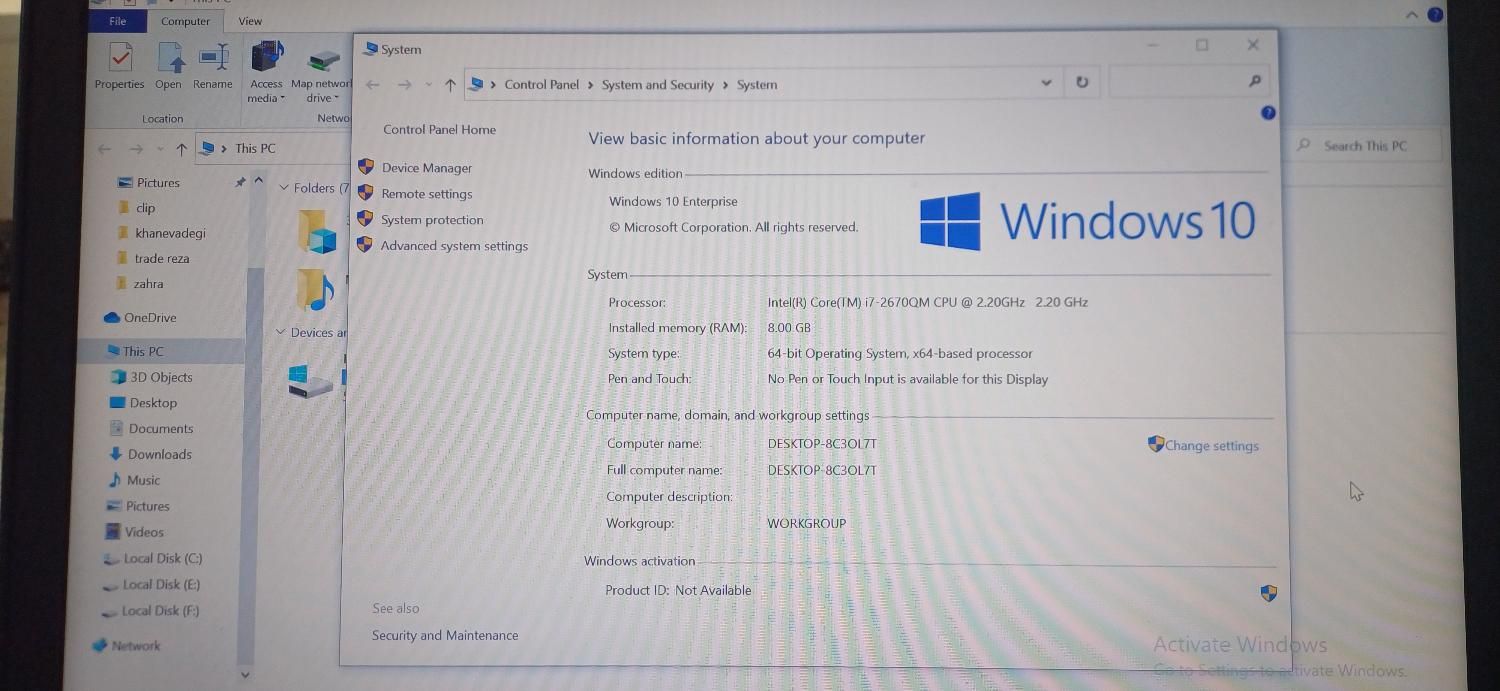
Task: Click the "Windows 10 Enterprise" edition text
Action: [673, 202]
